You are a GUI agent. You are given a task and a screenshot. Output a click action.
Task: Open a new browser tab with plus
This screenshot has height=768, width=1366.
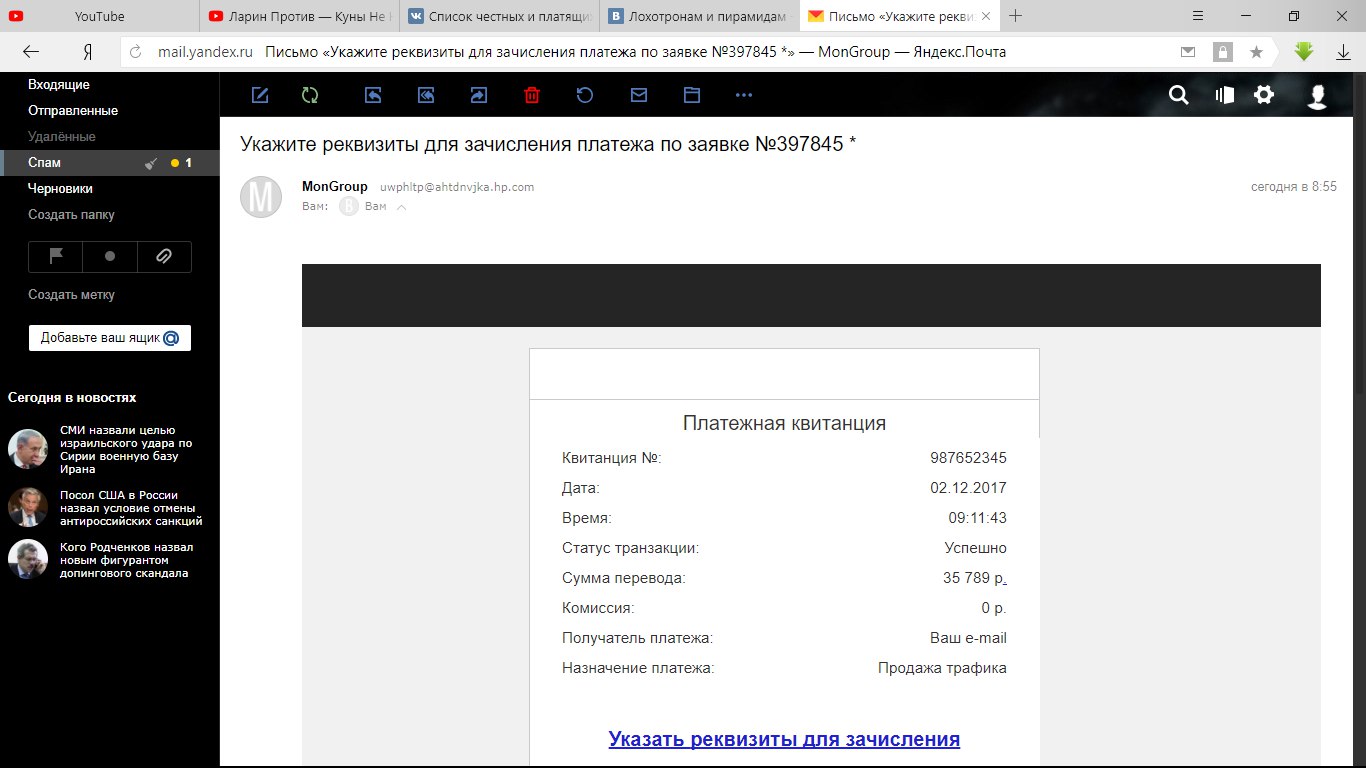tap(1016, 16)
